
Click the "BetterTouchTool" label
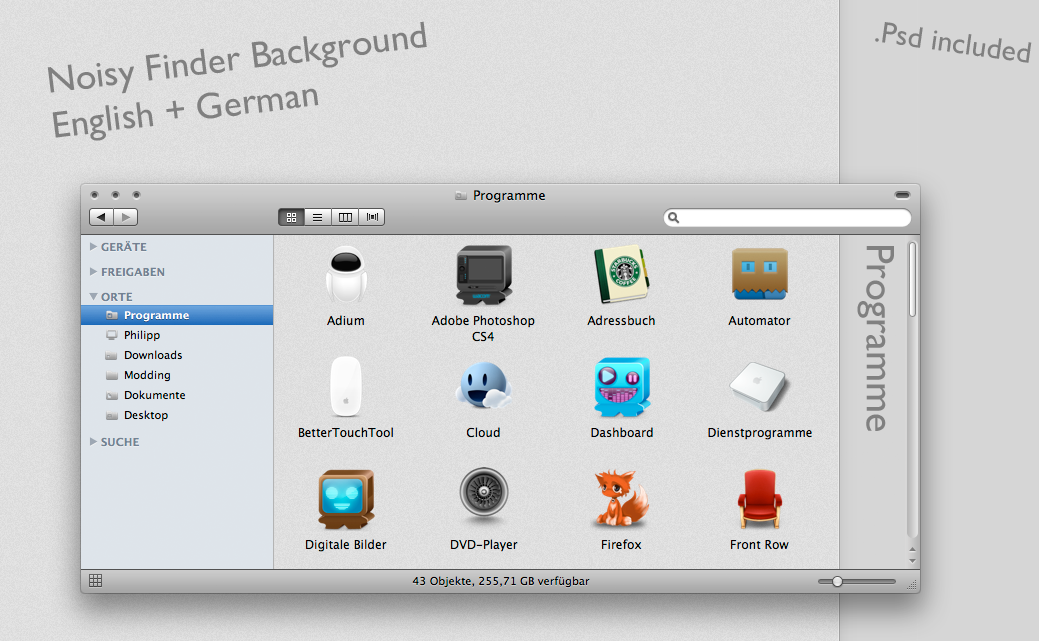click(346, 432)
